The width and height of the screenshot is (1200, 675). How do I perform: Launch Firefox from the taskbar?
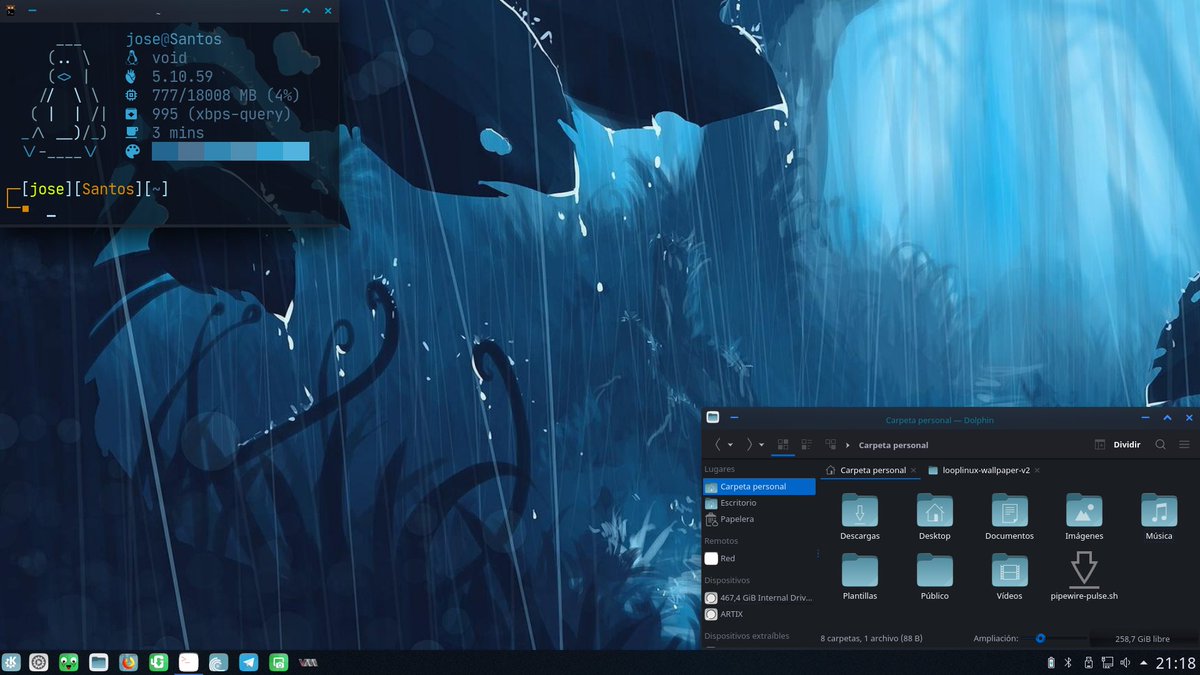(128, 662)
